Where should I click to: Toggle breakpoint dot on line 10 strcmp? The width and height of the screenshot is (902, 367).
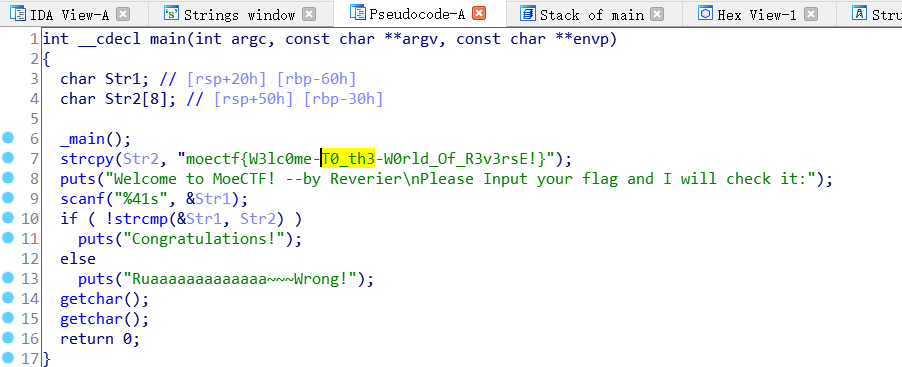(7, 218)
